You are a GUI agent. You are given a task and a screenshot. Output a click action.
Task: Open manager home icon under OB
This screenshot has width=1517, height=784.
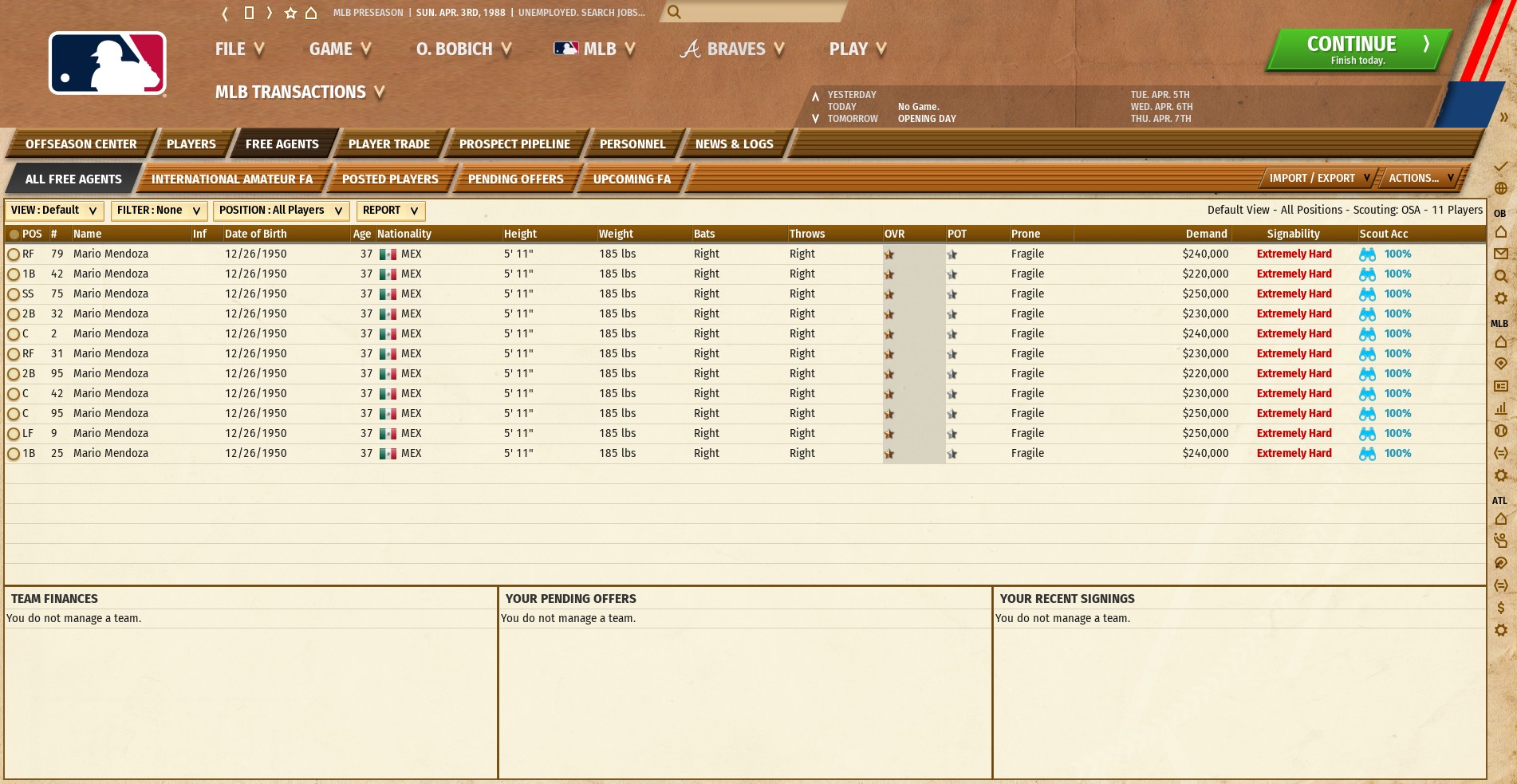pyautogui.click(x=1500, y=231)
